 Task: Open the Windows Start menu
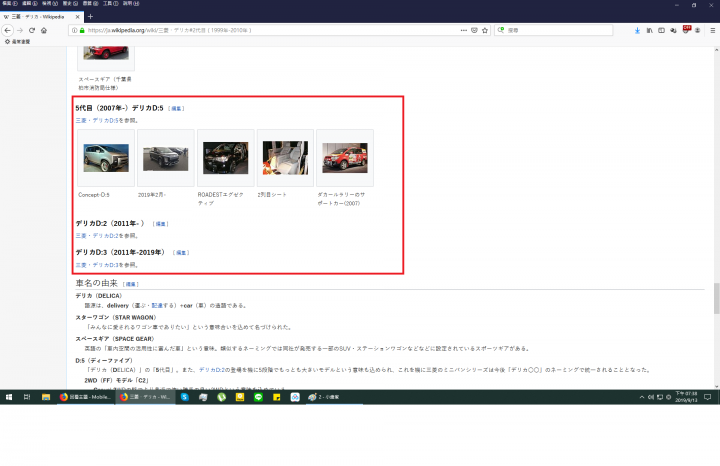(x=9, y=397)
